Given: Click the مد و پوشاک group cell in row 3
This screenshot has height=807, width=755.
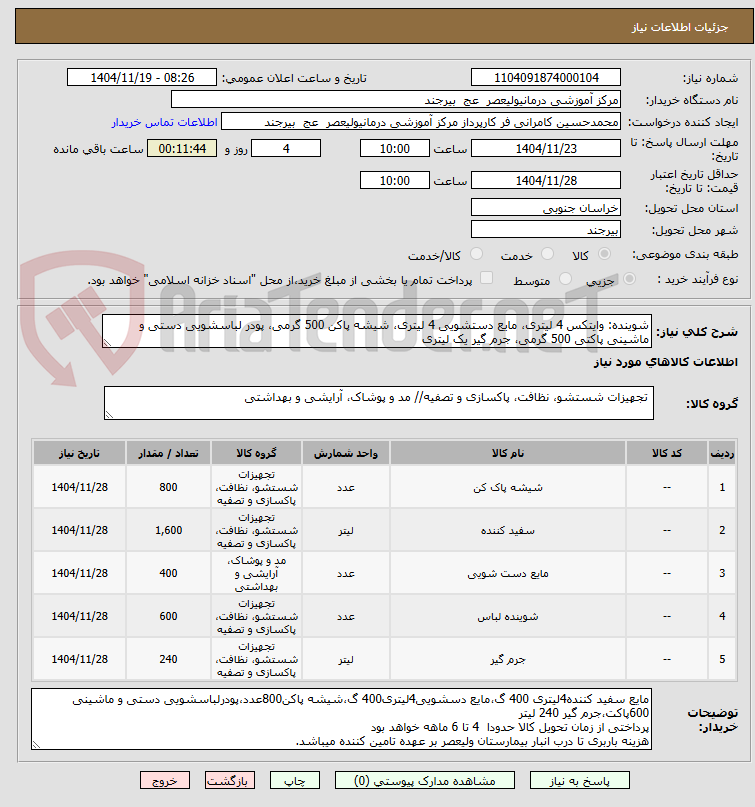Looking at the screenshot, I should pos(256,573).
